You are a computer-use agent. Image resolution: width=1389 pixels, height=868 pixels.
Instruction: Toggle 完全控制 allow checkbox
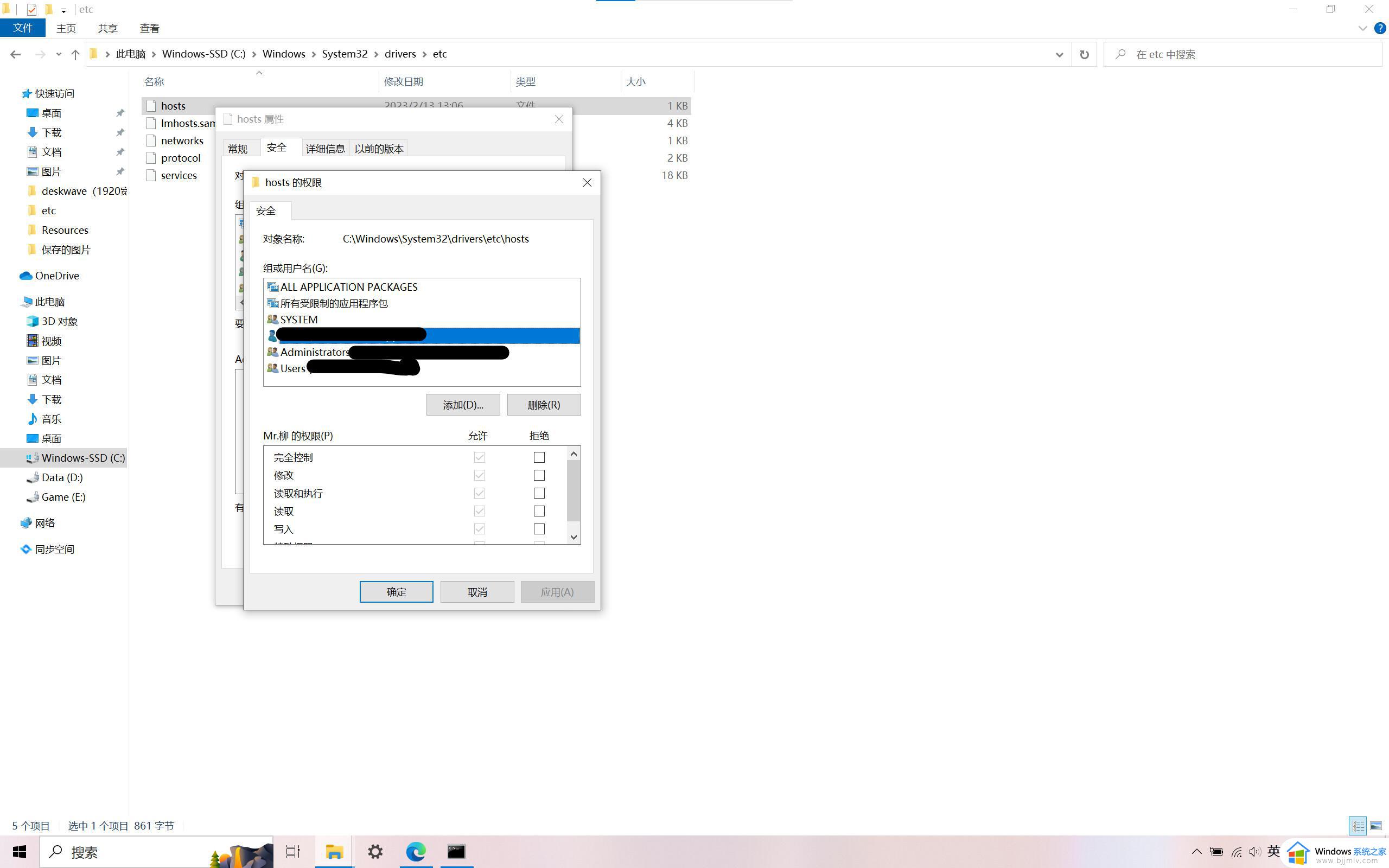click(479, 457)
